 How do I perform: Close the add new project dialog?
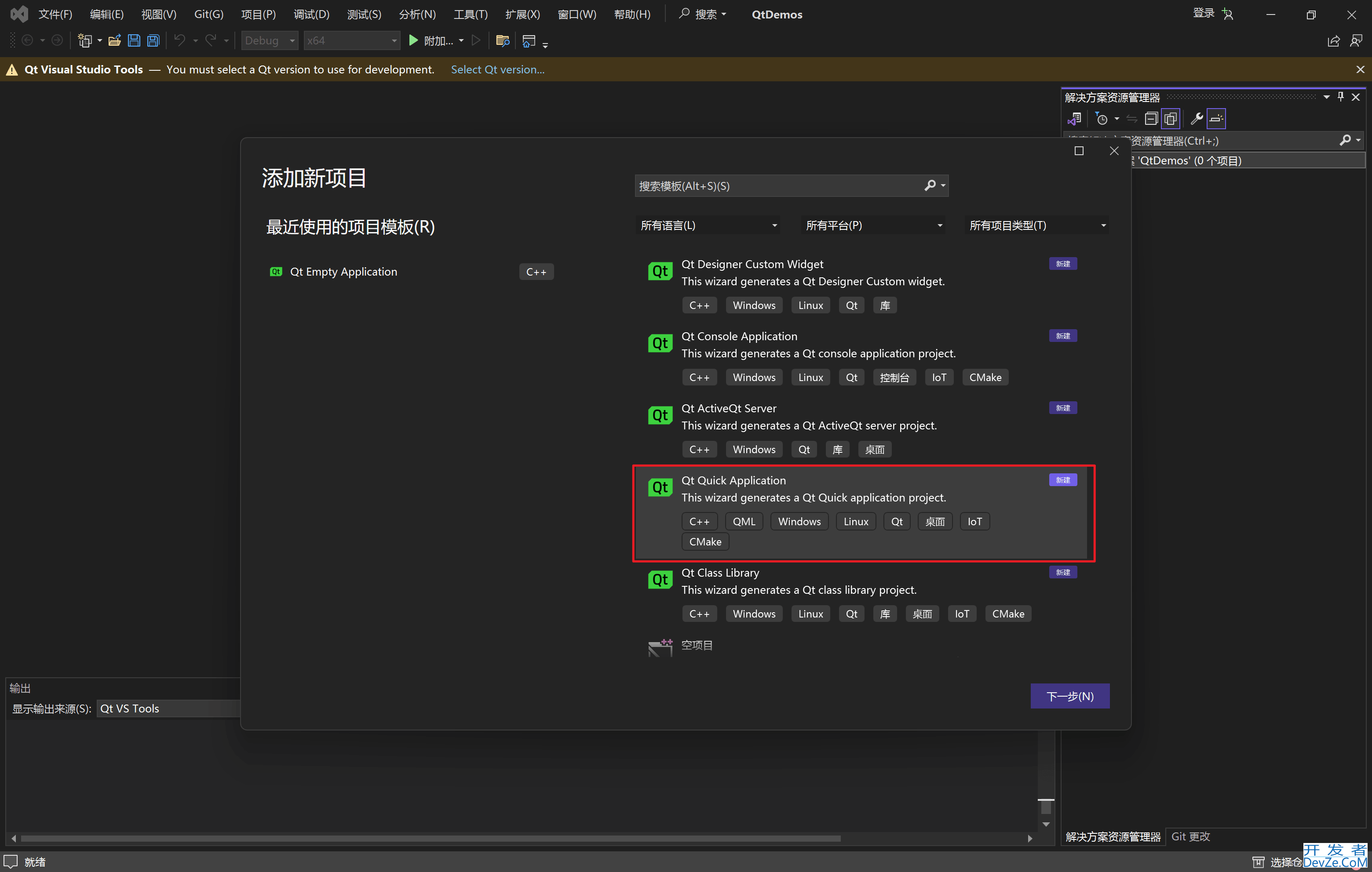pyautogui.click(x=1114, y=151)
